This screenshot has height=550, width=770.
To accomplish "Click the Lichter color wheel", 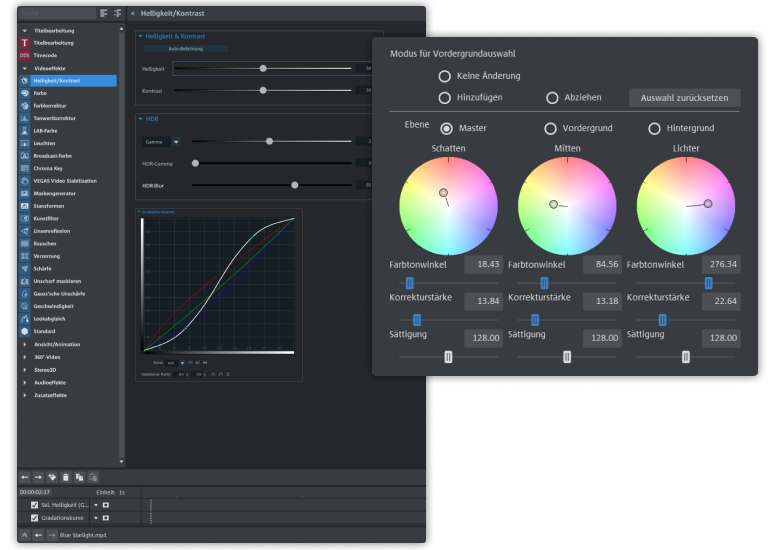I will point(686,206).
